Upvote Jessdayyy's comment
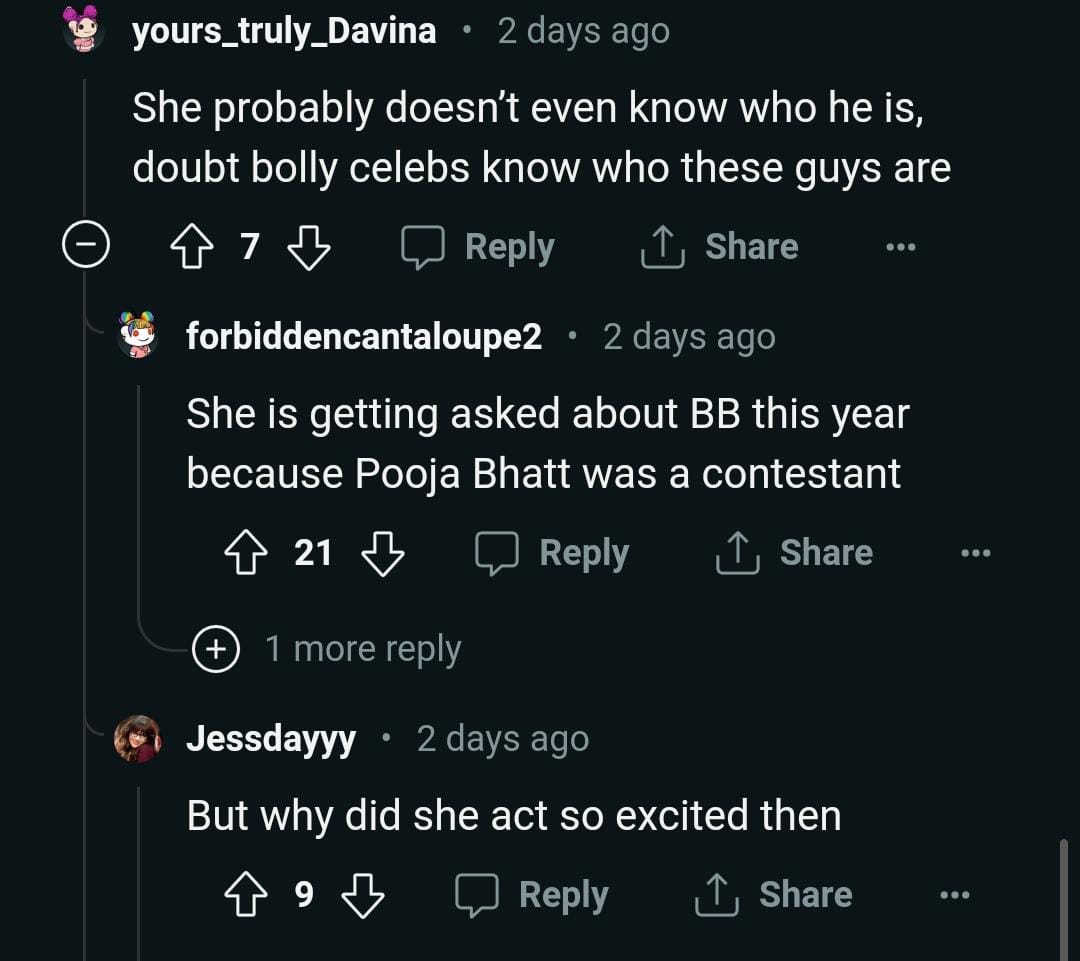Screen dimensions: 1080x961 pyautogui.click(x=246, y=895)
